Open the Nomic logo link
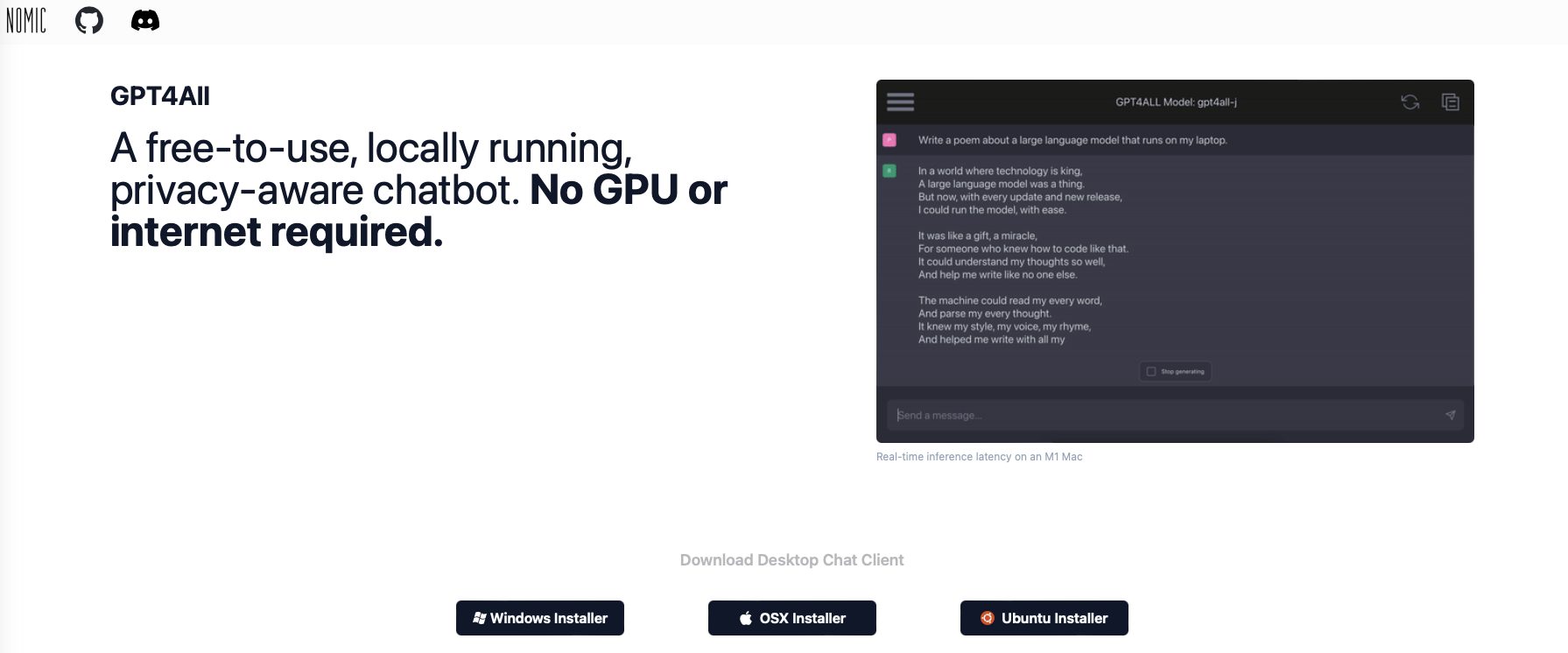 pos(26,20)
